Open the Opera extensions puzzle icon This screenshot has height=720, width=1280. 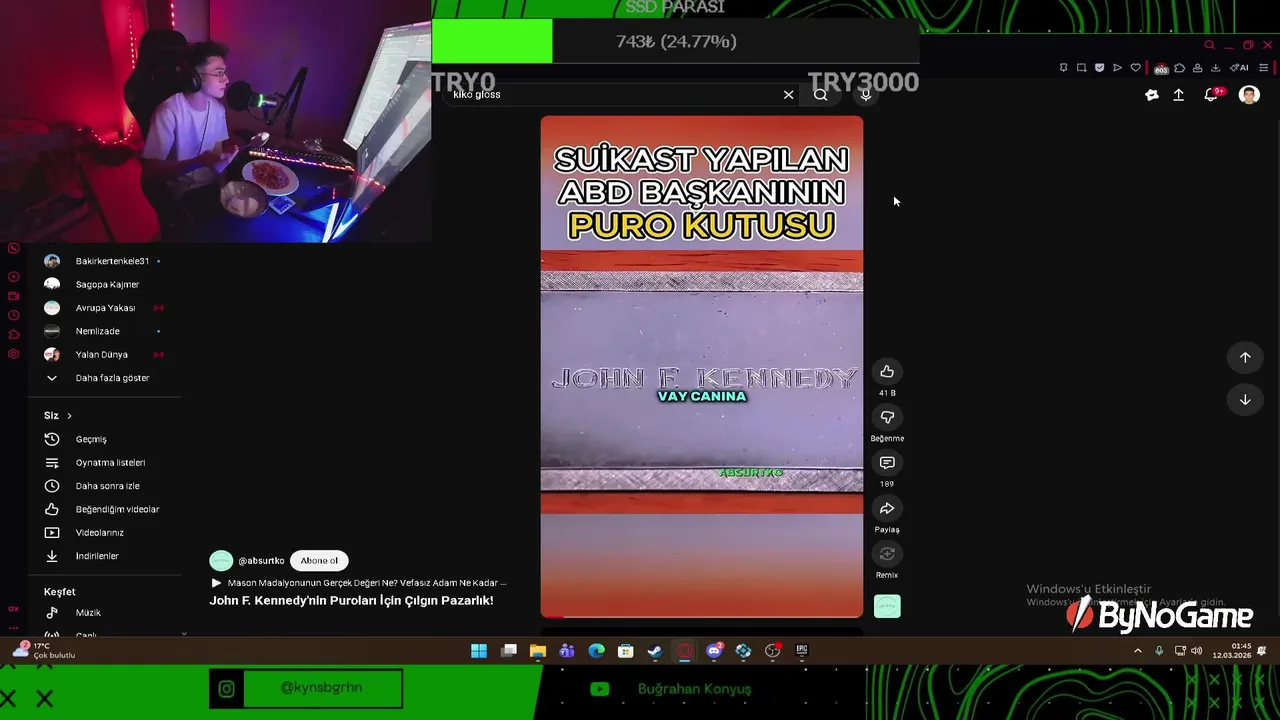(x=1179, y=68)
